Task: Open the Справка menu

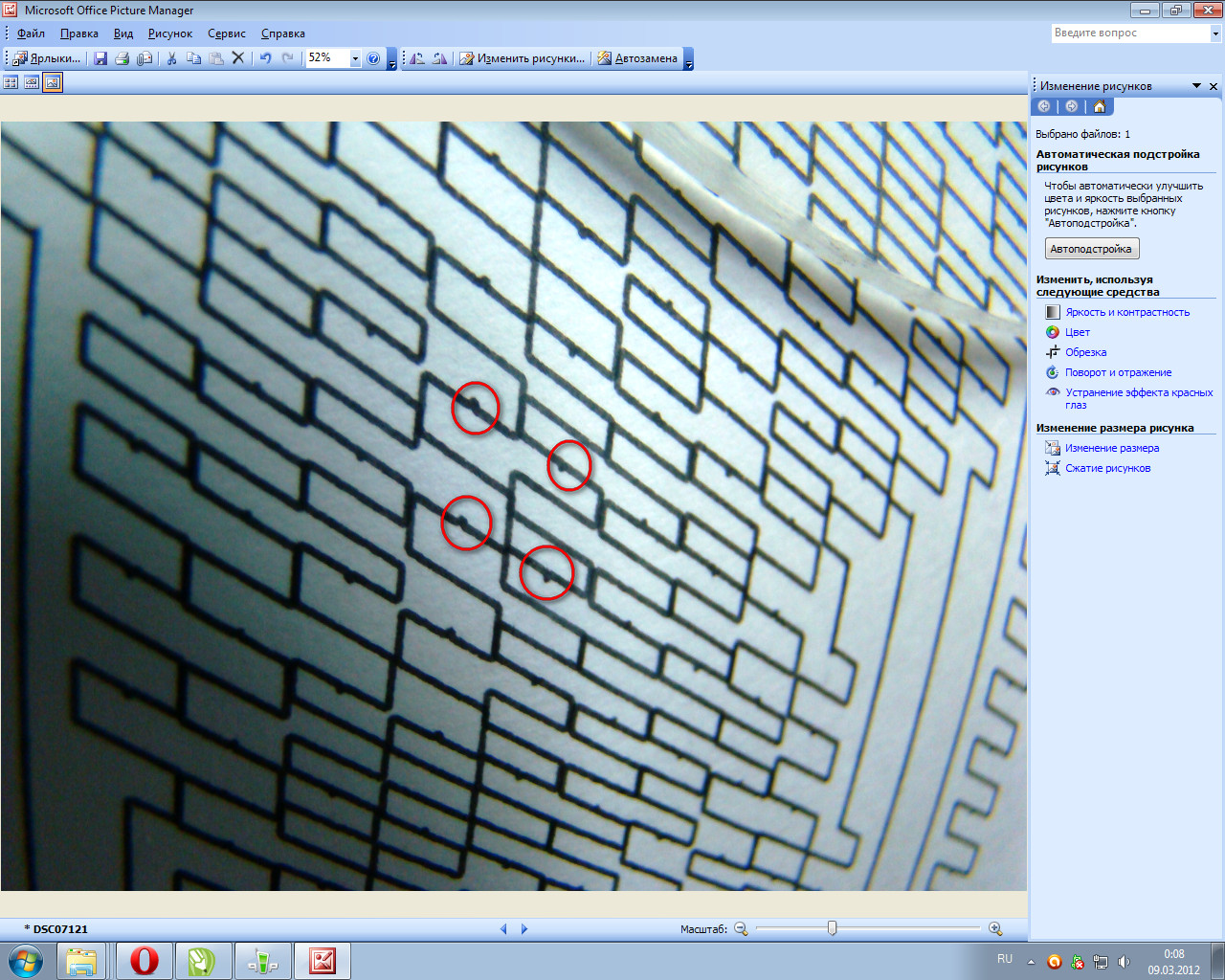Action: pos(283,33)
